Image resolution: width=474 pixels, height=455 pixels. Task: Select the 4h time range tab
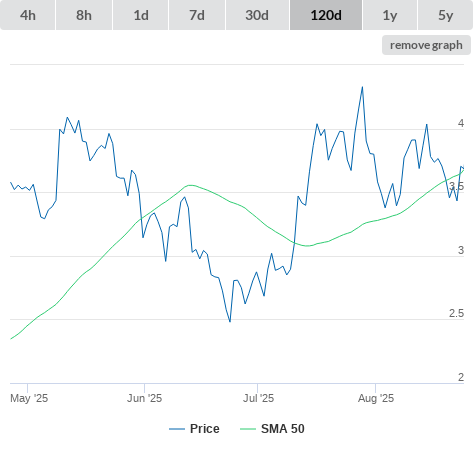28,15
